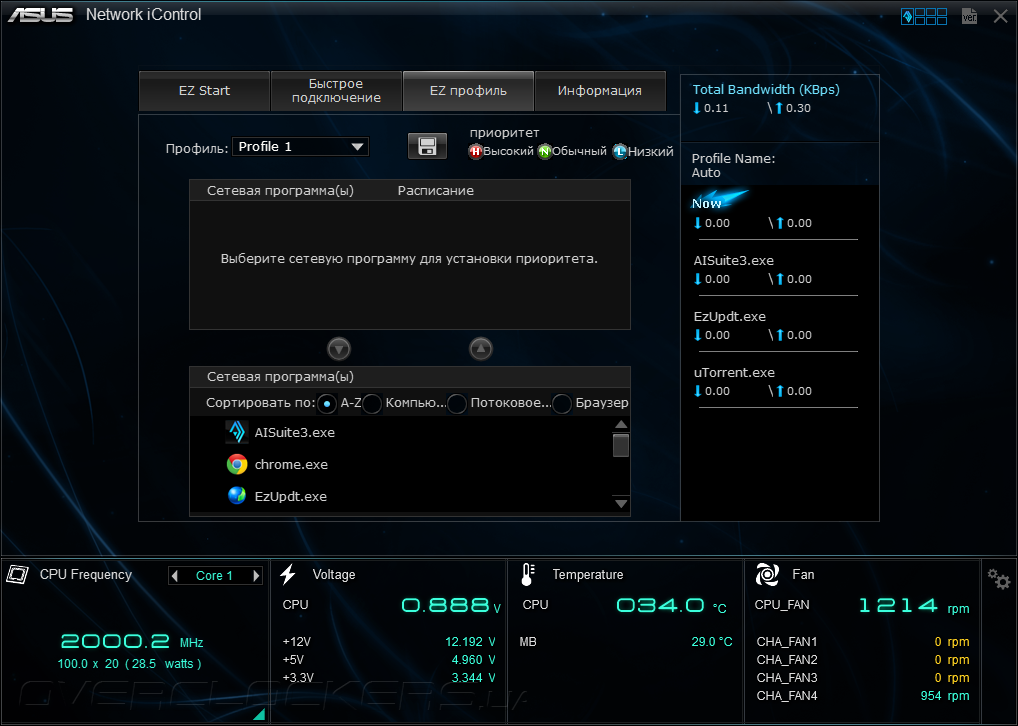Click the Fan icon
The height and width of the screenshot is (726, 1018).
(767, 574)
